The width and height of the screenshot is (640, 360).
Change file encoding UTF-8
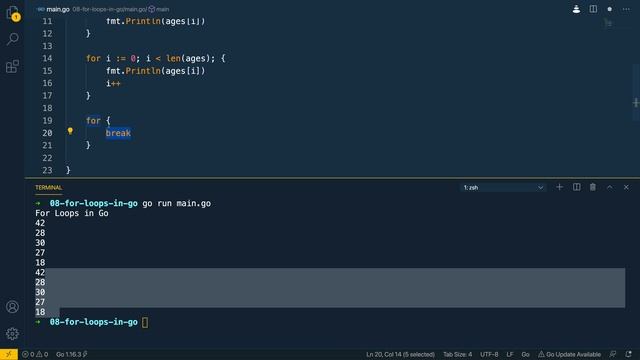click(x=489, y=354)
